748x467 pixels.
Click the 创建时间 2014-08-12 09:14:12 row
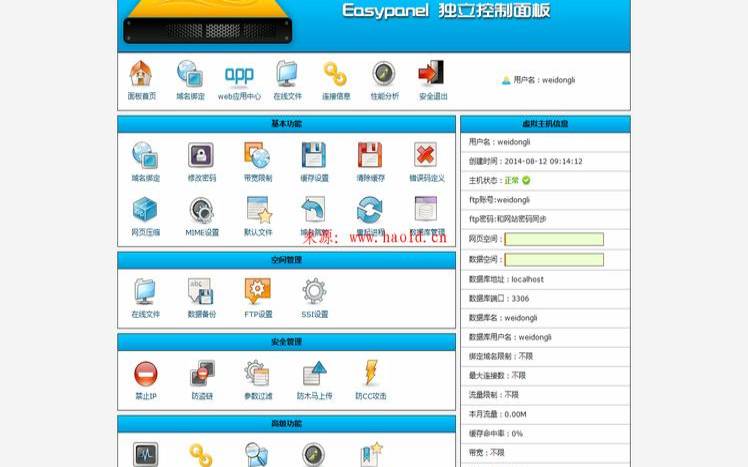545,162
